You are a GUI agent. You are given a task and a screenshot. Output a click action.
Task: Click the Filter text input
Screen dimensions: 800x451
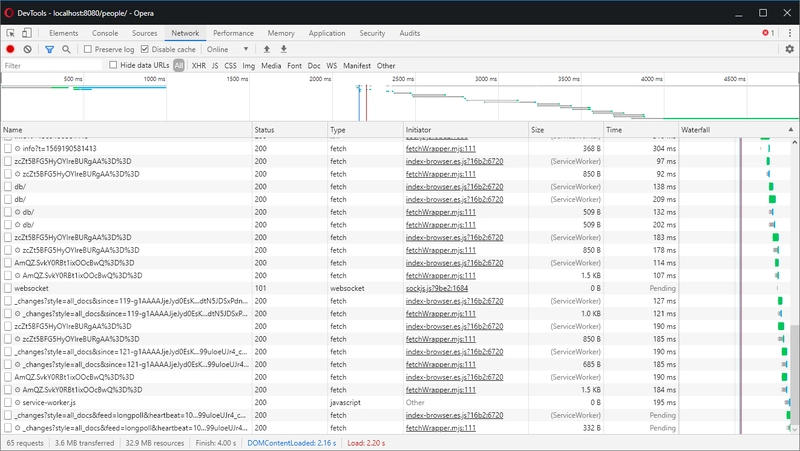point(52,66)
